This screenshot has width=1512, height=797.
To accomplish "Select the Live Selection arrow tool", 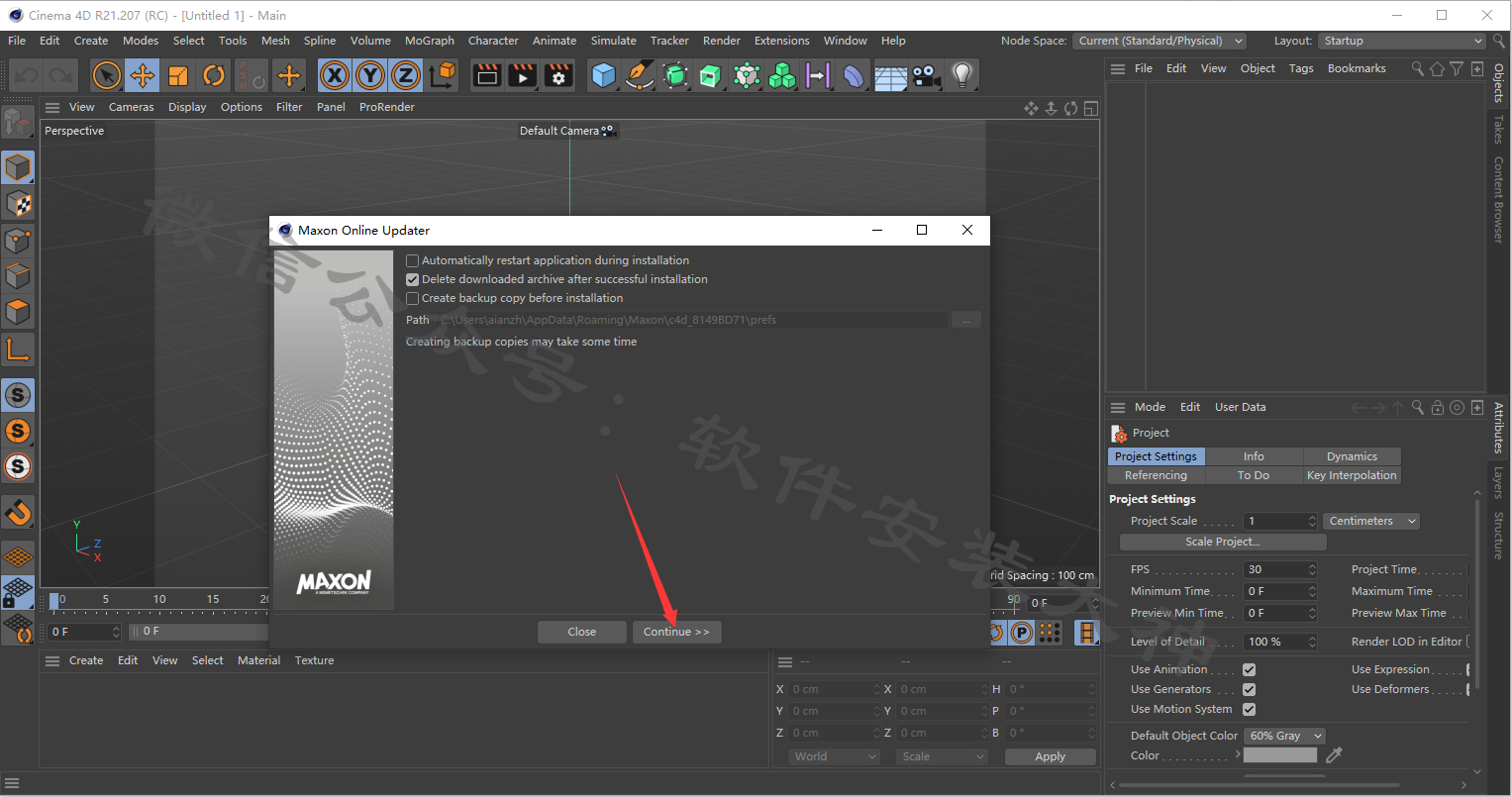I will 107,75.
